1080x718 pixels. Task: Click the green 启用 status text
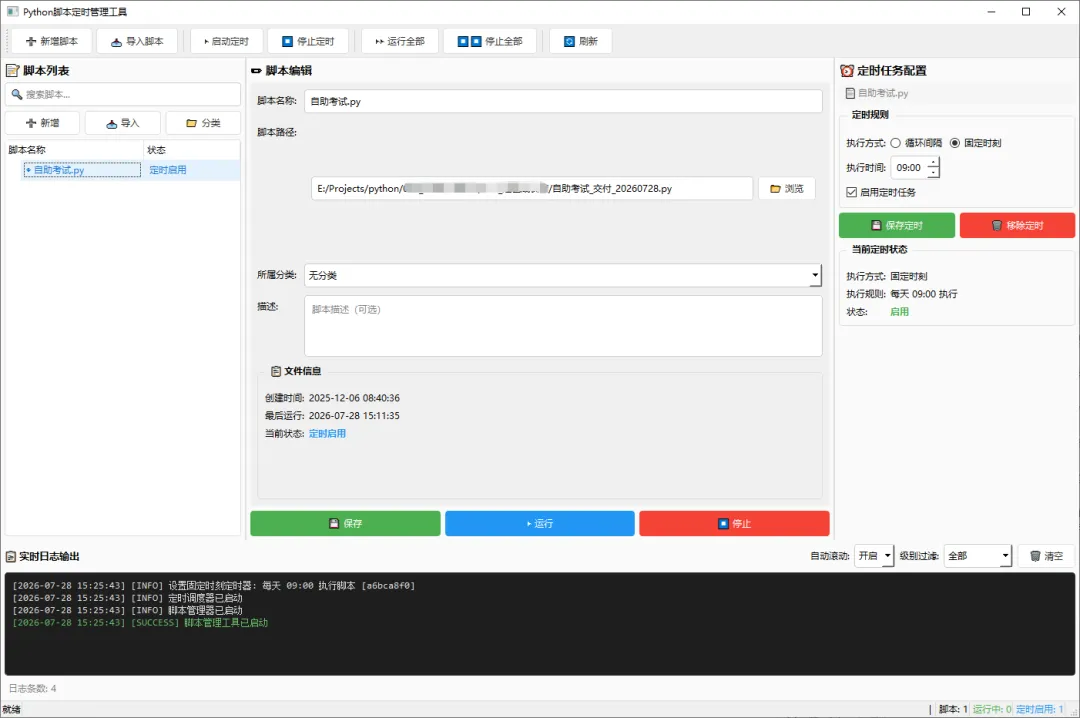pos(899,312)
